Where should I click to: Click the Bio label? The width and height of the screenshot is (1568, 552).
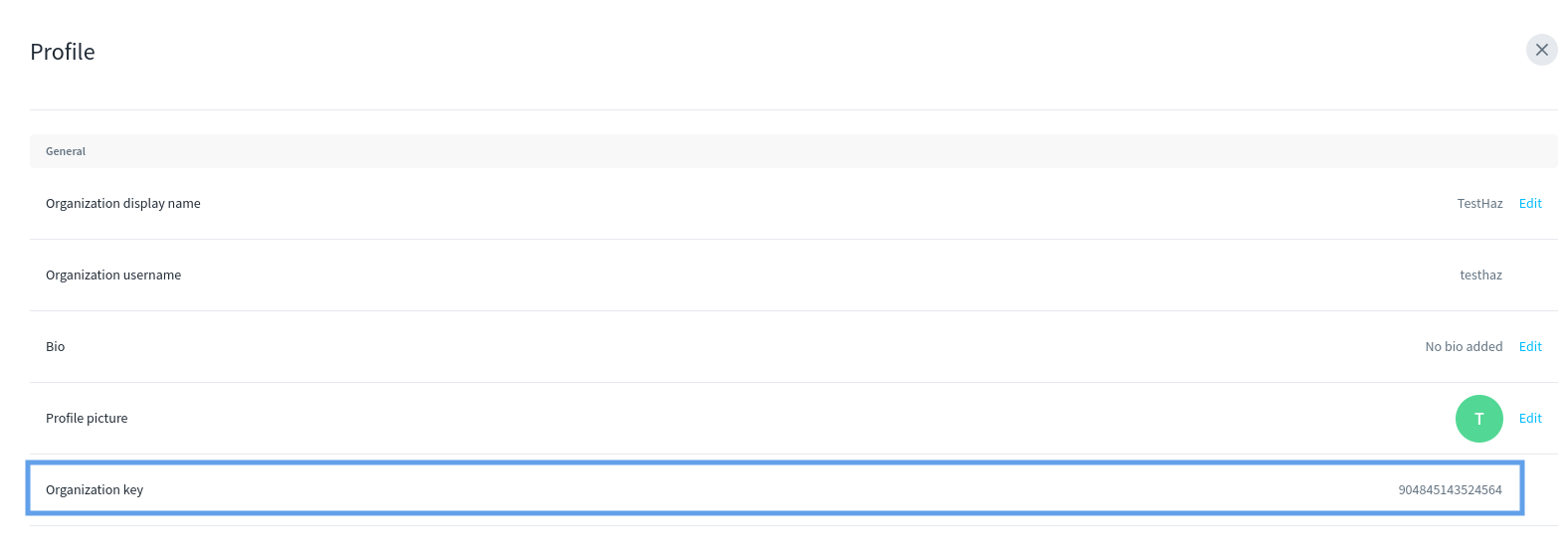click(56, 347)
